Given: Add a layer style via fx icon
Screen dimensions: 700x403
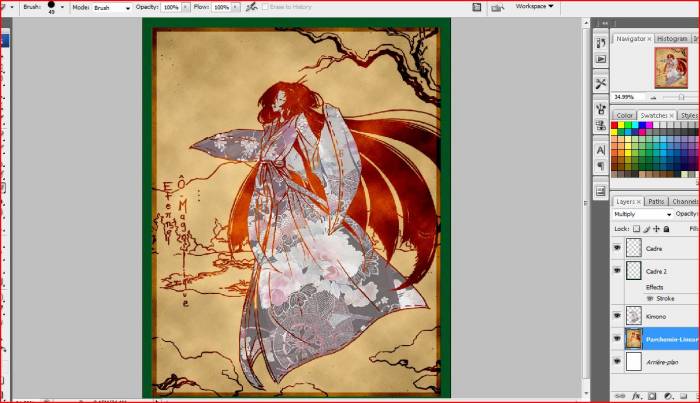Looking at the screenshot, I should pos(636,396).
